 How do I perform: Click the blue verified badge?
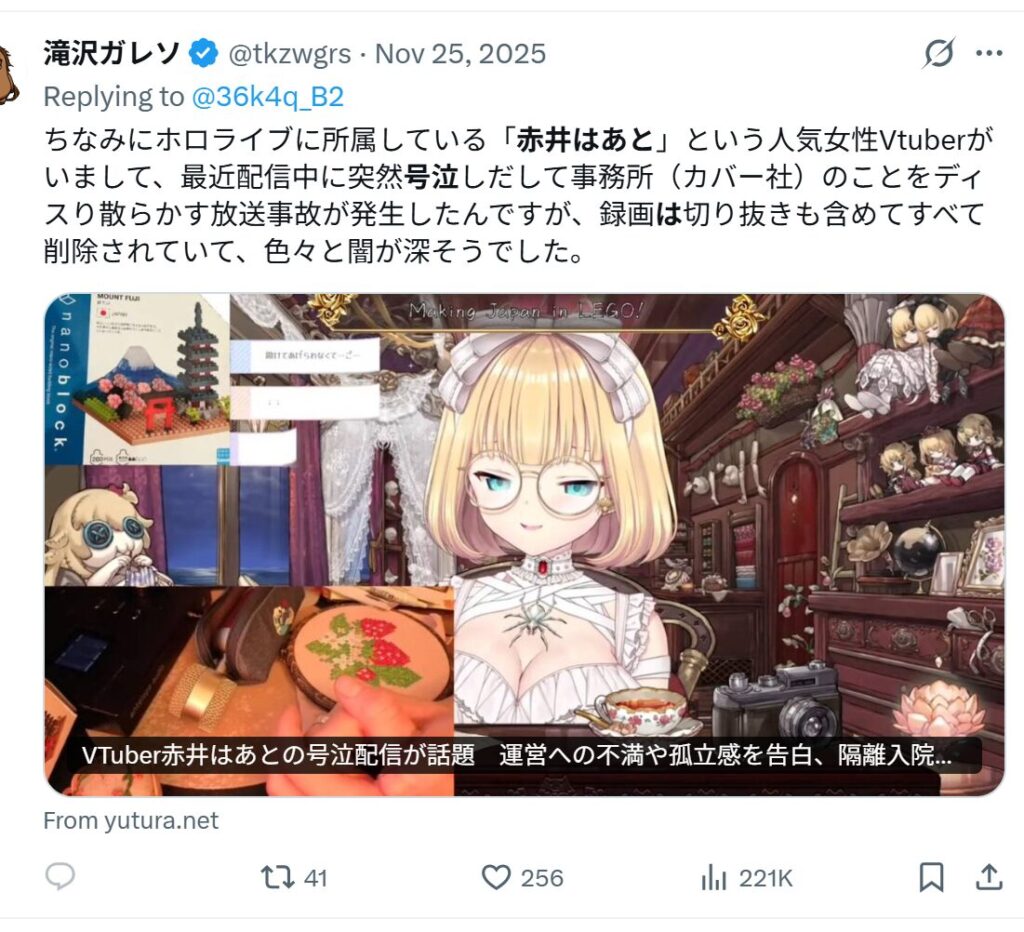(x=203, y=53)
